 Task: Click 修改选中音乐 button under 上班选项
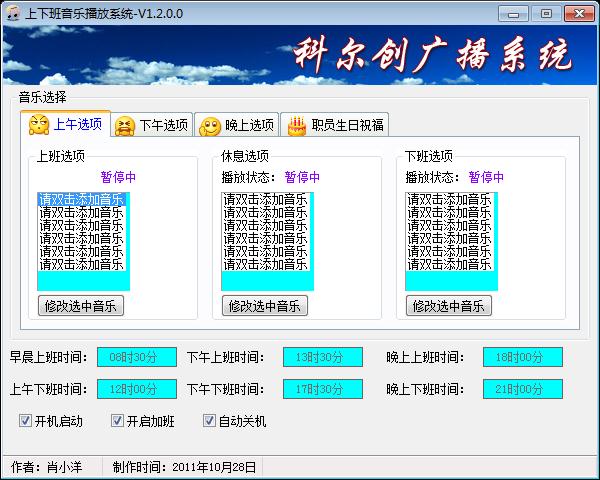point(80,306)
